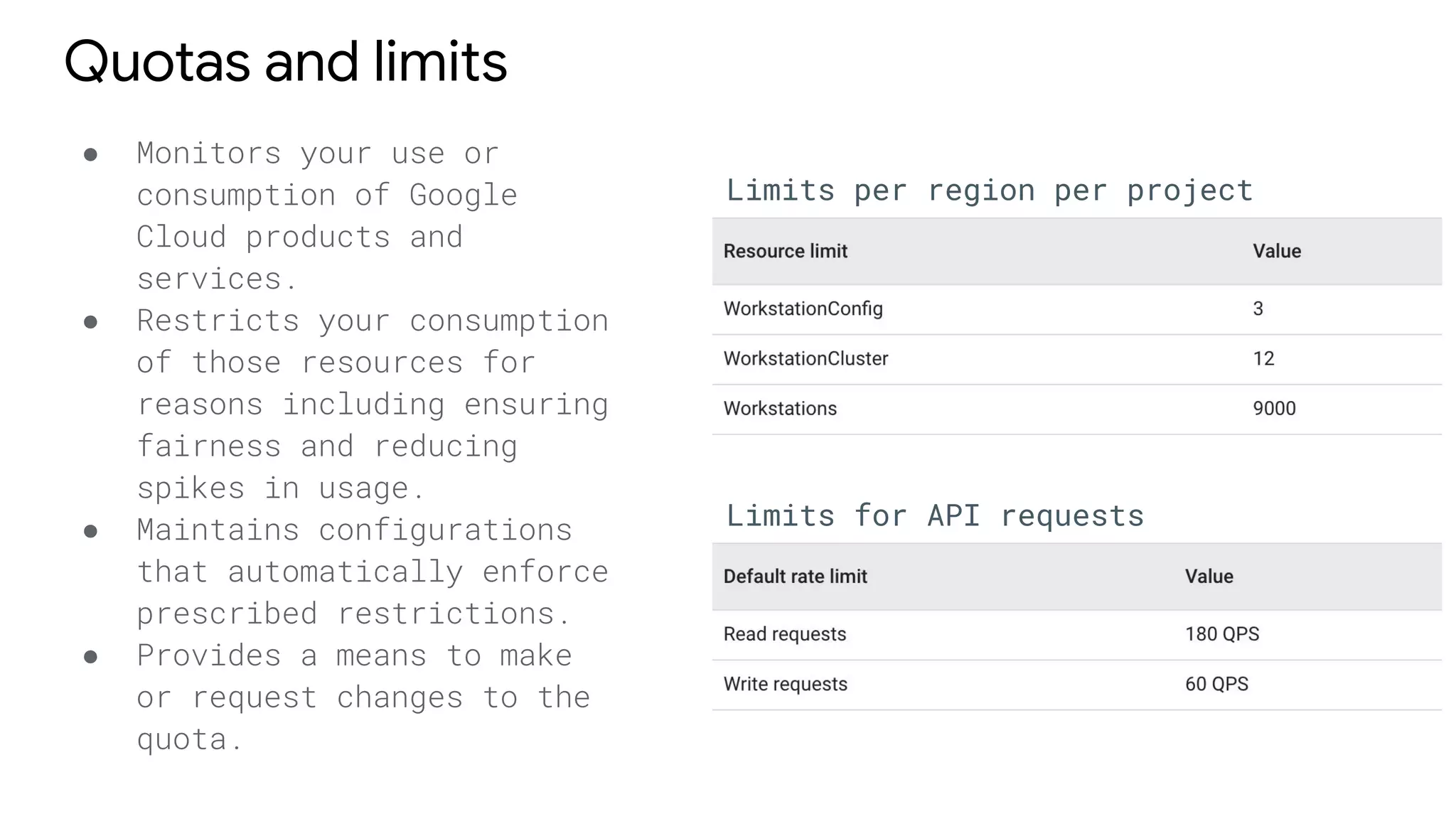Viewport: 1456px width, 819px height.
Task: Click the '180 QPS' value
Action: point(1222,633)
